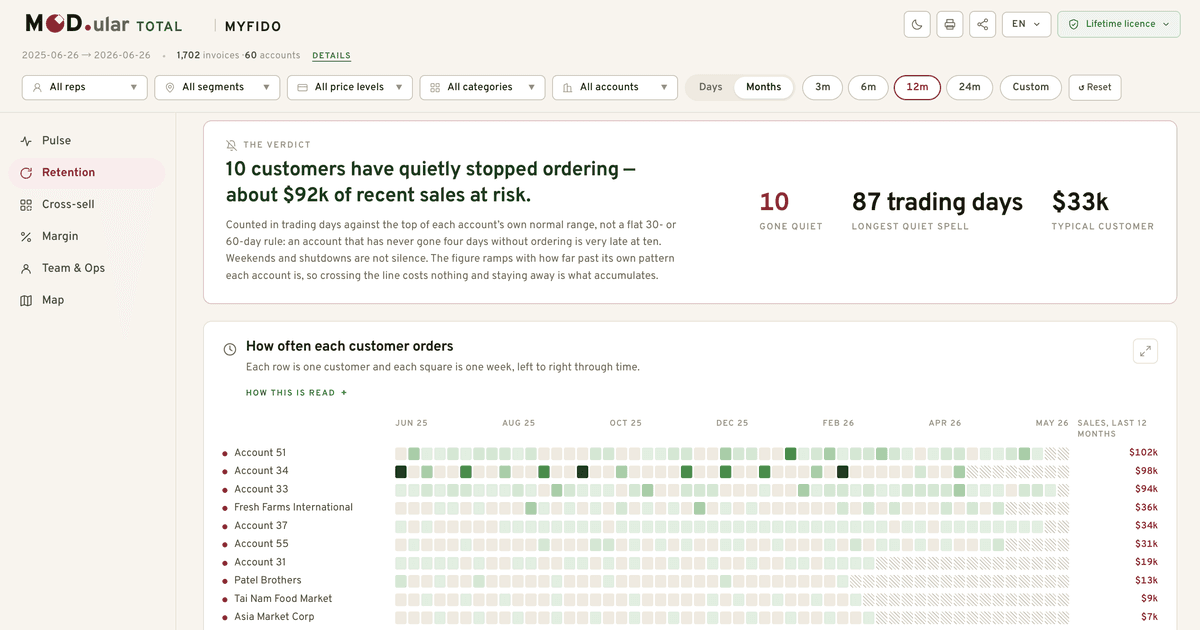Open the Margin page

tap(87, 237)
